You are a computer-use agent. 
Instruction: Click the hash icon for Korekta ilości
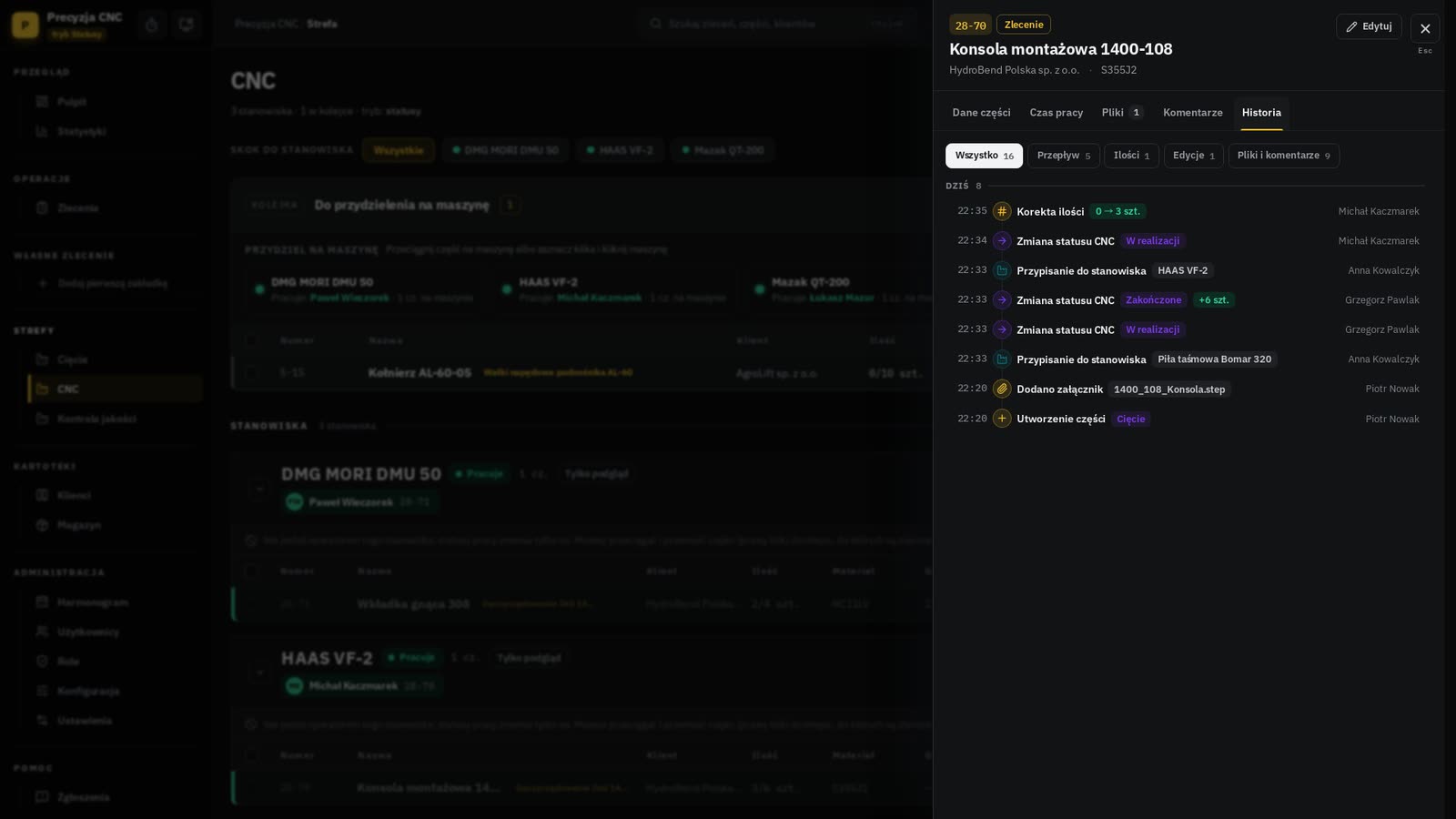coord(1002,211)
